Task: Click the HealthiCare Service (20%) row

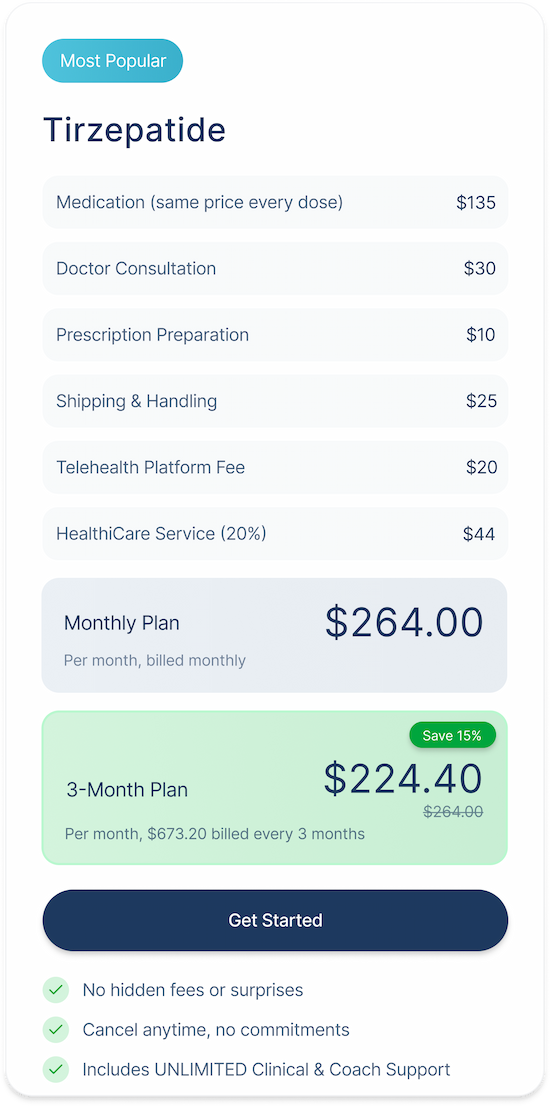Action: tap(275, 533)
